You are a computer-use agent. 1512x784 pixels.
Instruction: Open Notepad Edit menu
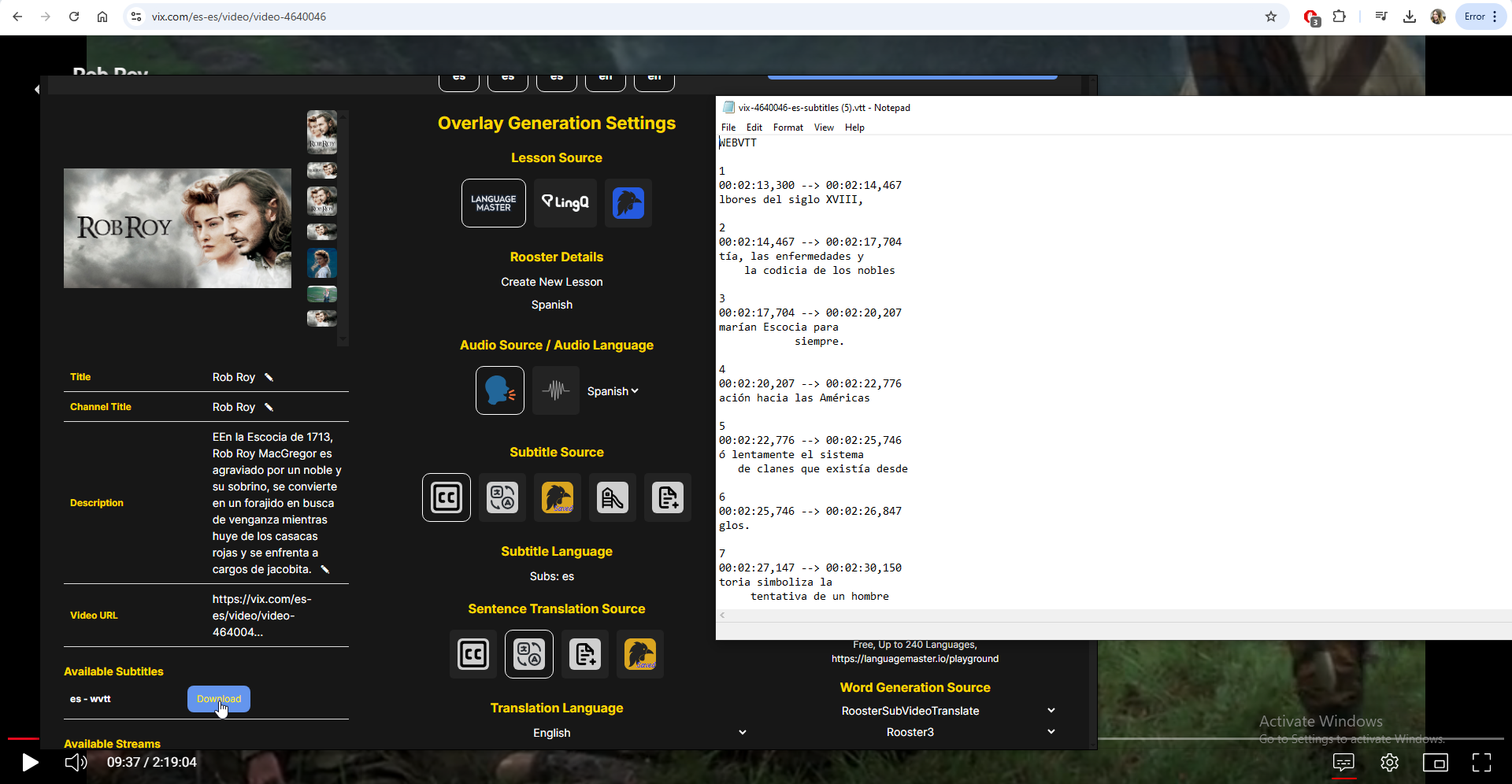(754, 128)
